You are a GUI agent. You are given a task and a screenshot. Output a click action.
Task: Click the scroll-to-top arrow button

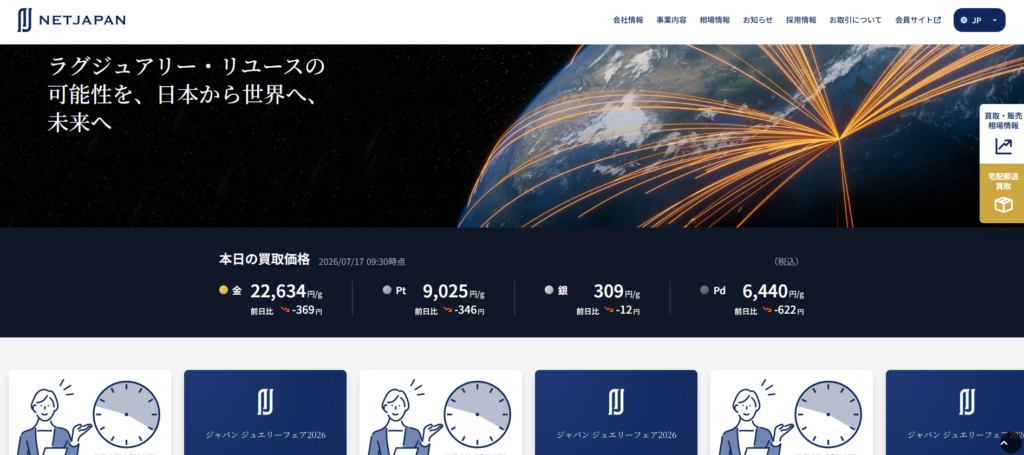tap(1005, 443)
